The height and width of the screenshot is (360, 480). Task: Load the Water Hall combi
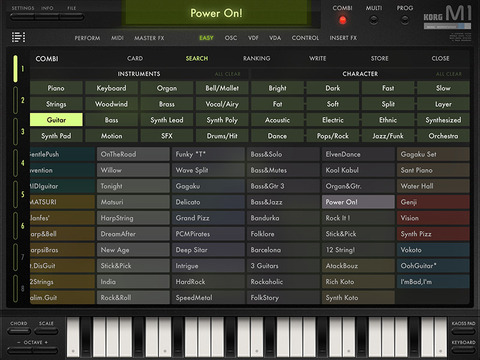[433, 186]
